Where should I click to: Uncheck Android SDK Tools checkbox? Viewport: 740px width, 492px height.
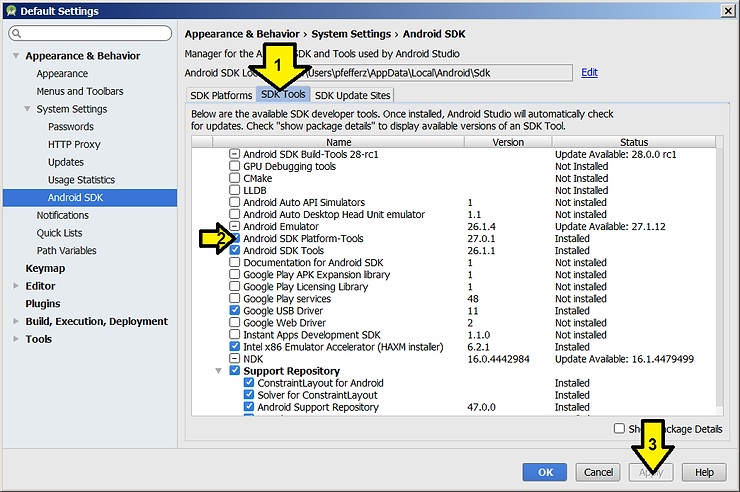[x=235, y=250]
